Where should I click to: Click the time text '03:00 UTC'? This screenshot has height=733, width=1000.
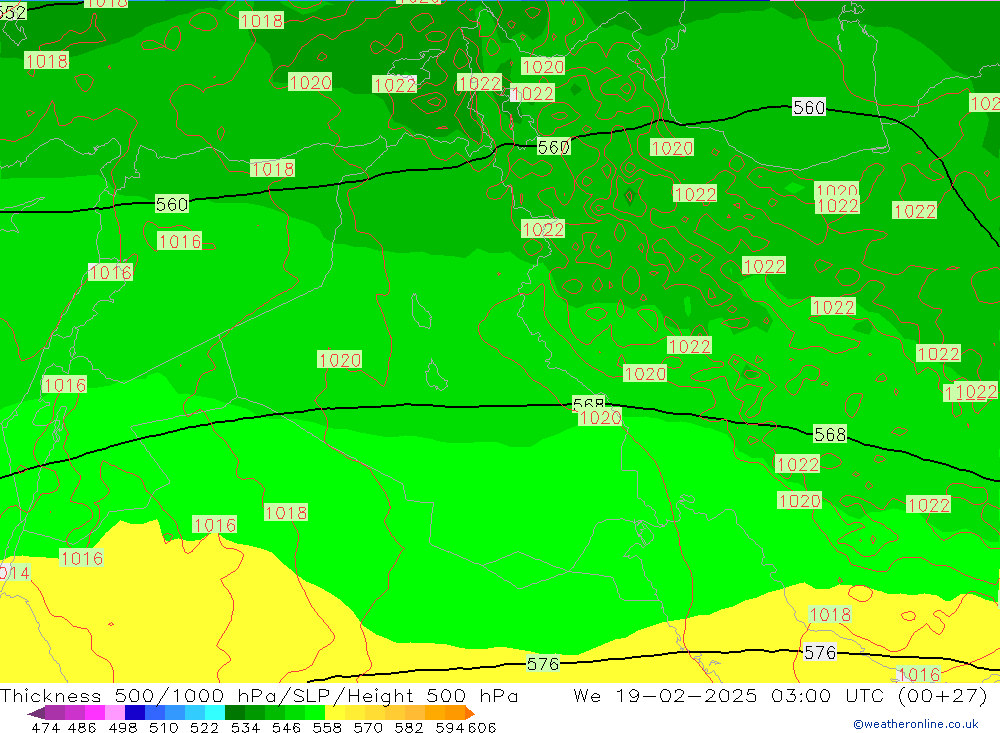pos(830,695)
